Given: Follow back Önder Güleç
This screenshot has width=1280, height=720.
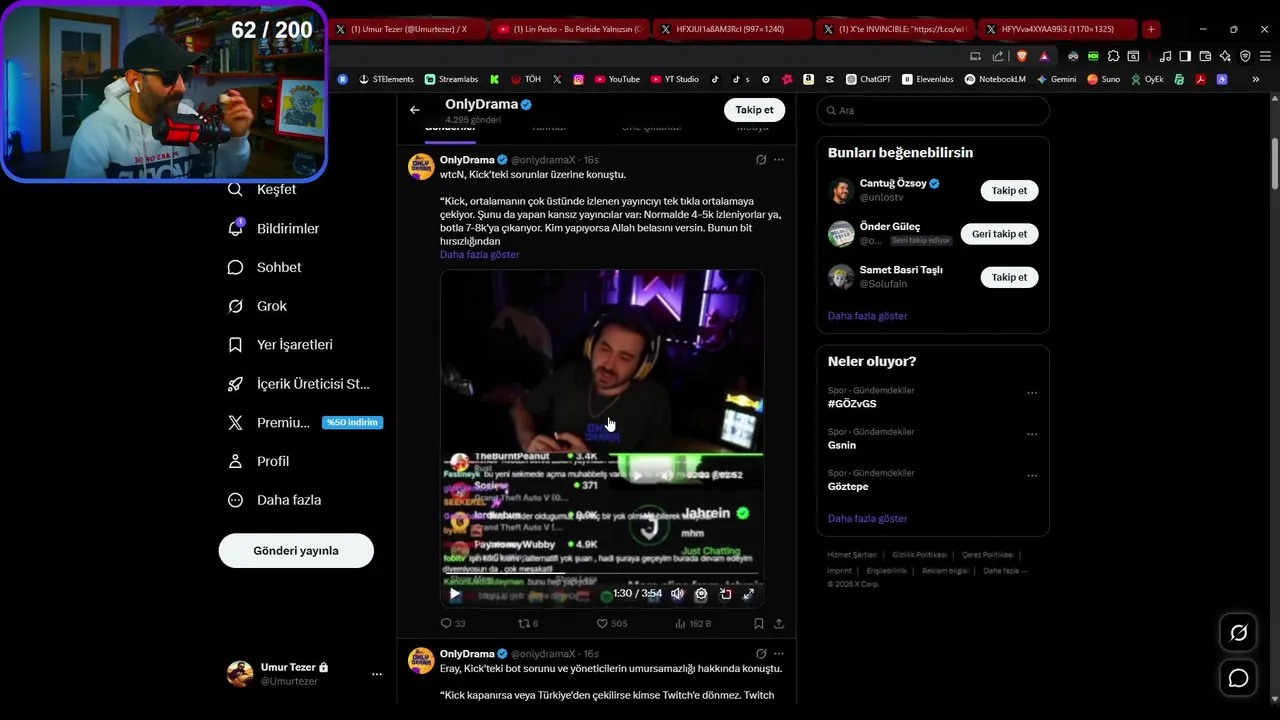Looking at the screenshot, I should [999, 234].
